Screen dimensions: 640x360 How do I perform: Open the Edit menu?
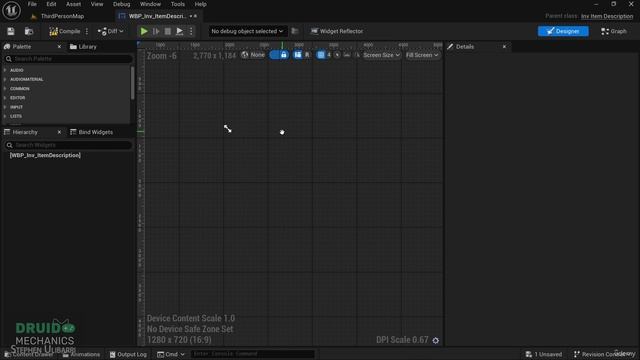pos(51,4)
